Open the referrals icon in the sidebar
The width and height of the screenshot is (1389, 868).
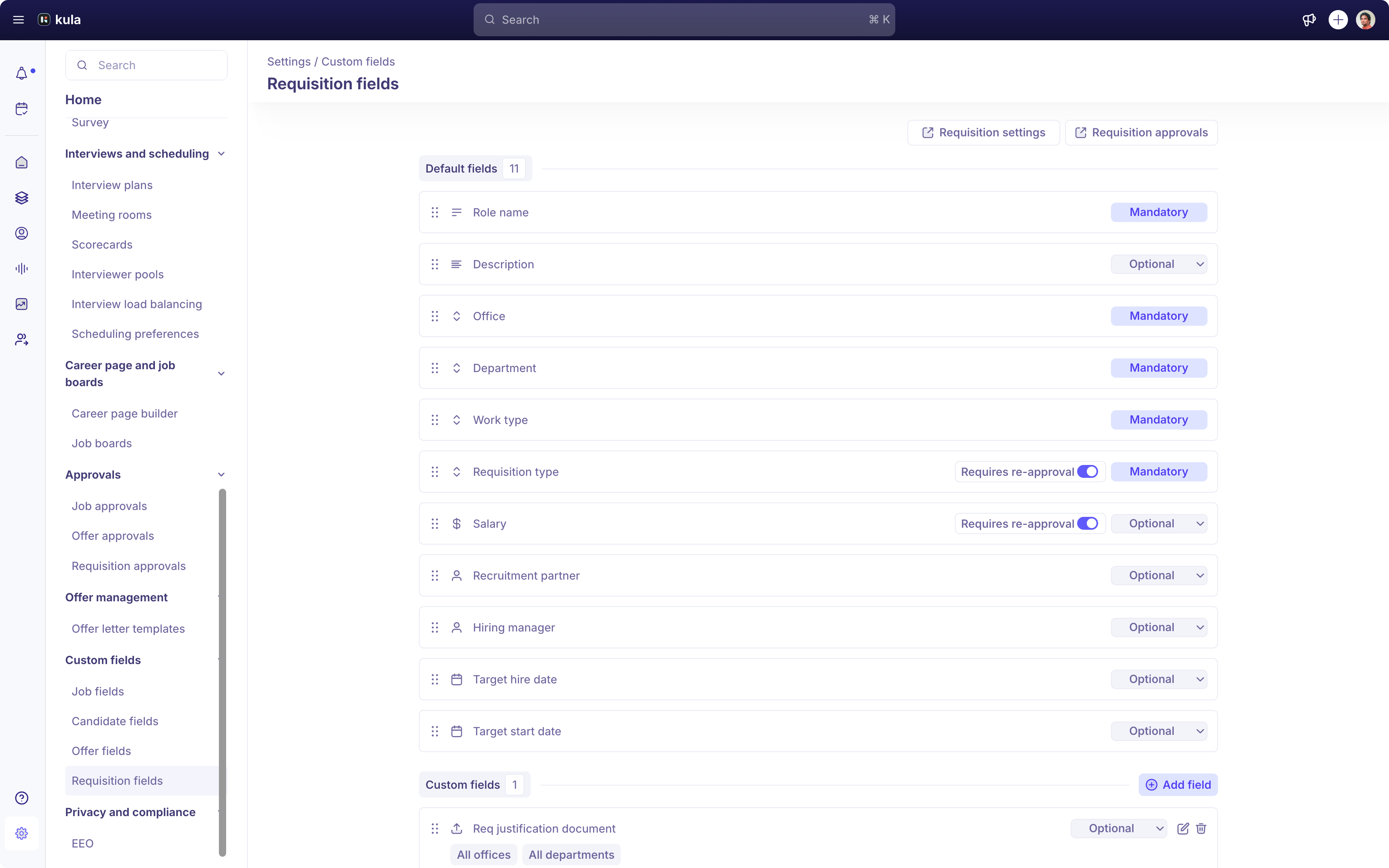point(22,339)
